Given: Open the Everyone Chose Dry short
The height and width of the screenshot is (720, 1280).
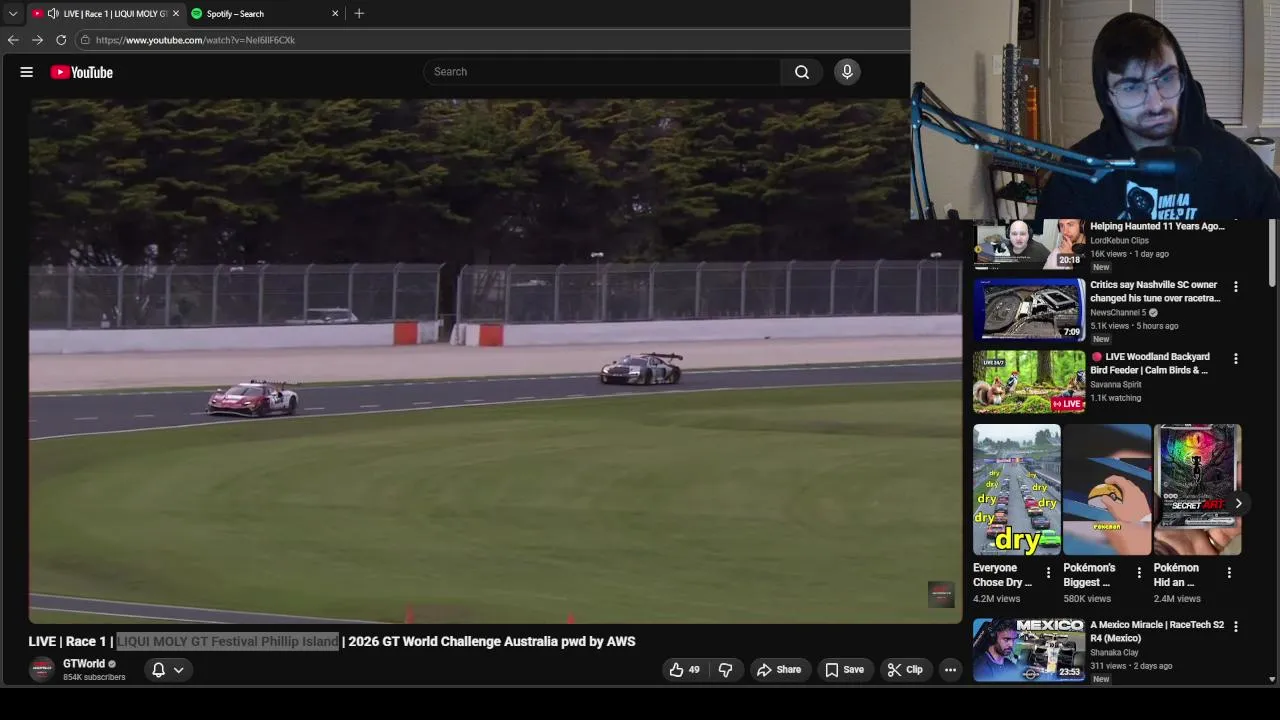Looking at the screenshot, I should pos(1017,490).
